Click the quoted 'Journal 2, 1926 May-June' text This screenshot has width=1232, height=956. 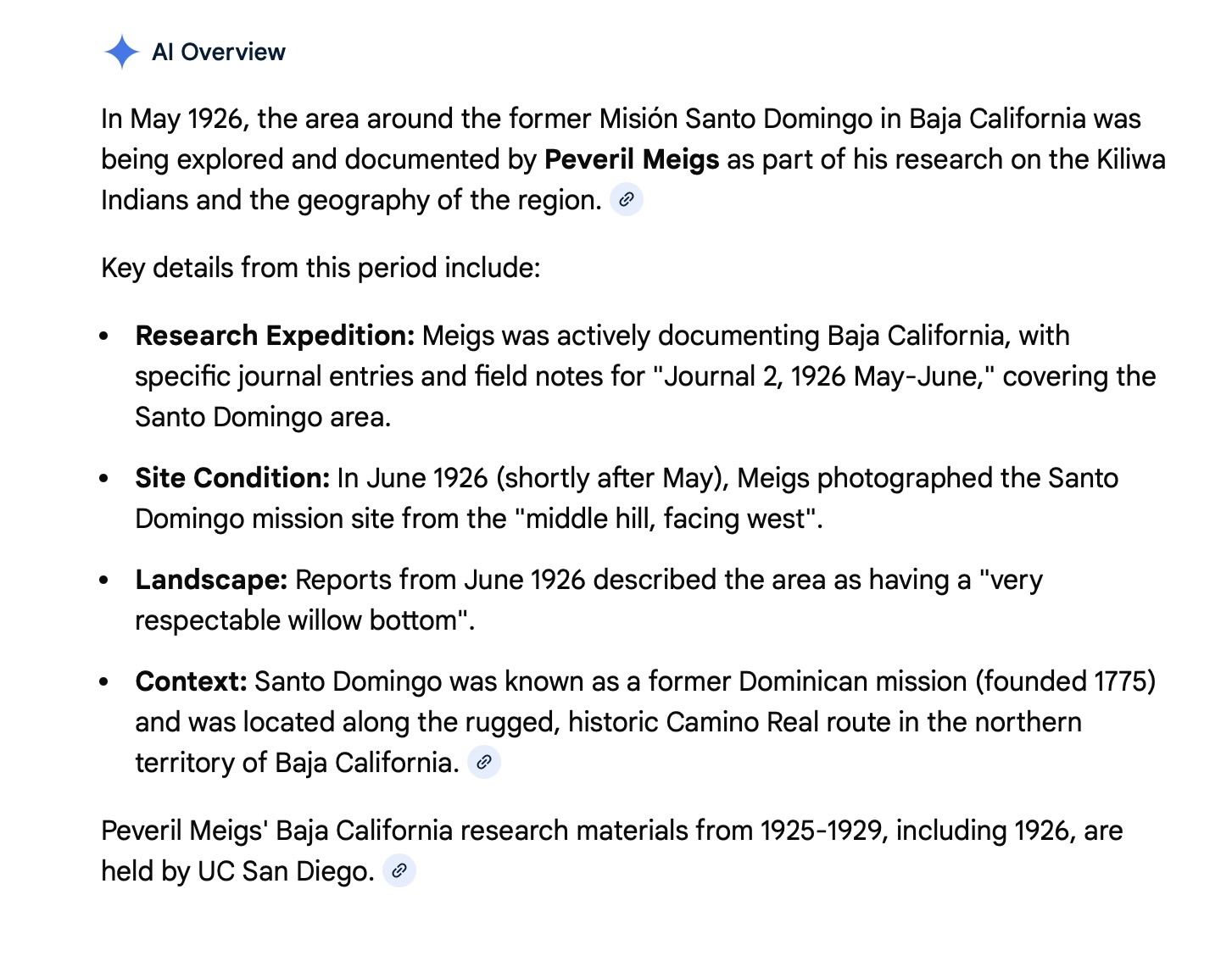pyautogui.click(x=822, y=376)
